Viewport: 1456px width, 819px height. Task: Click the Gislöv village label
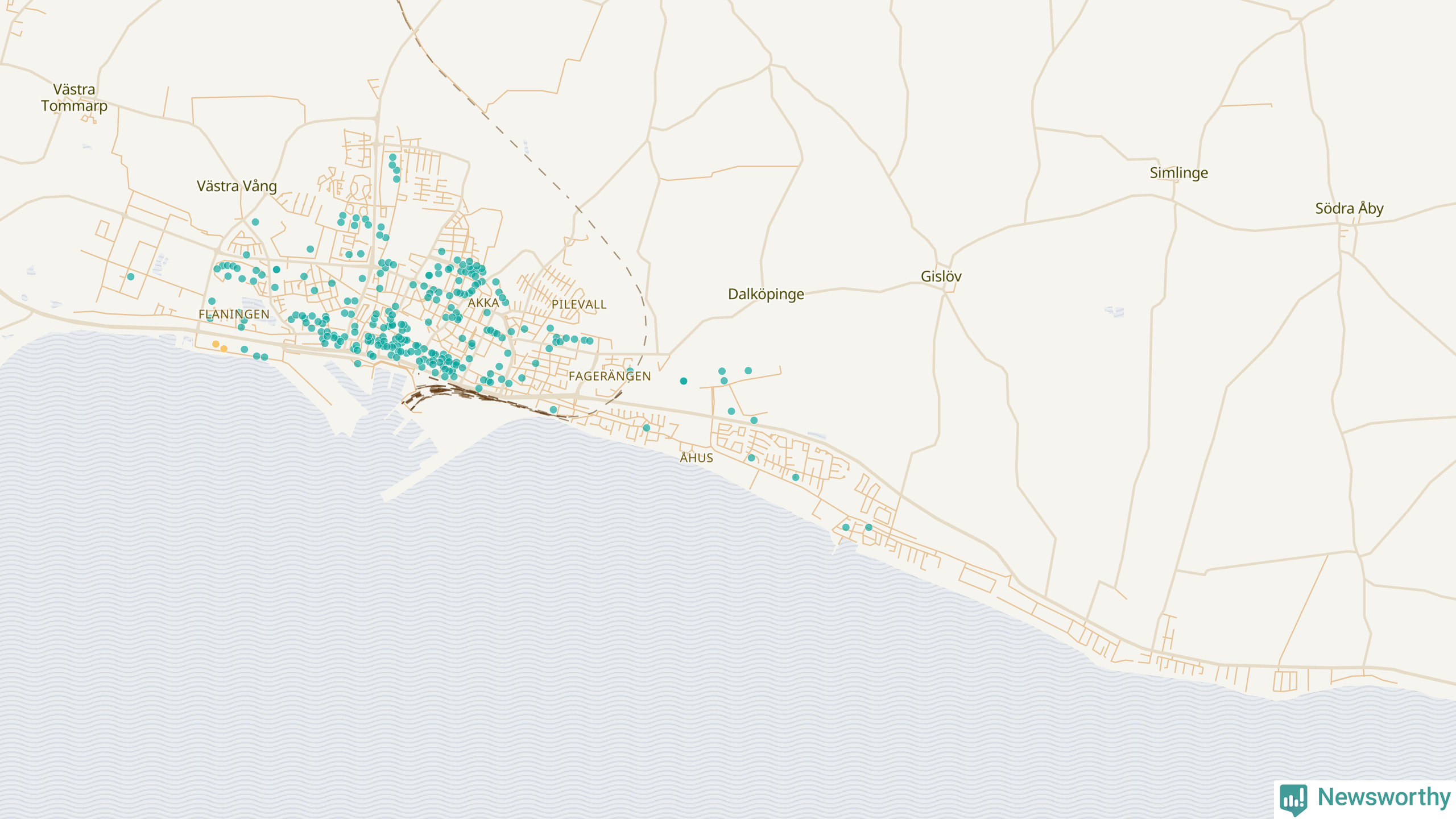coord(941,276)
